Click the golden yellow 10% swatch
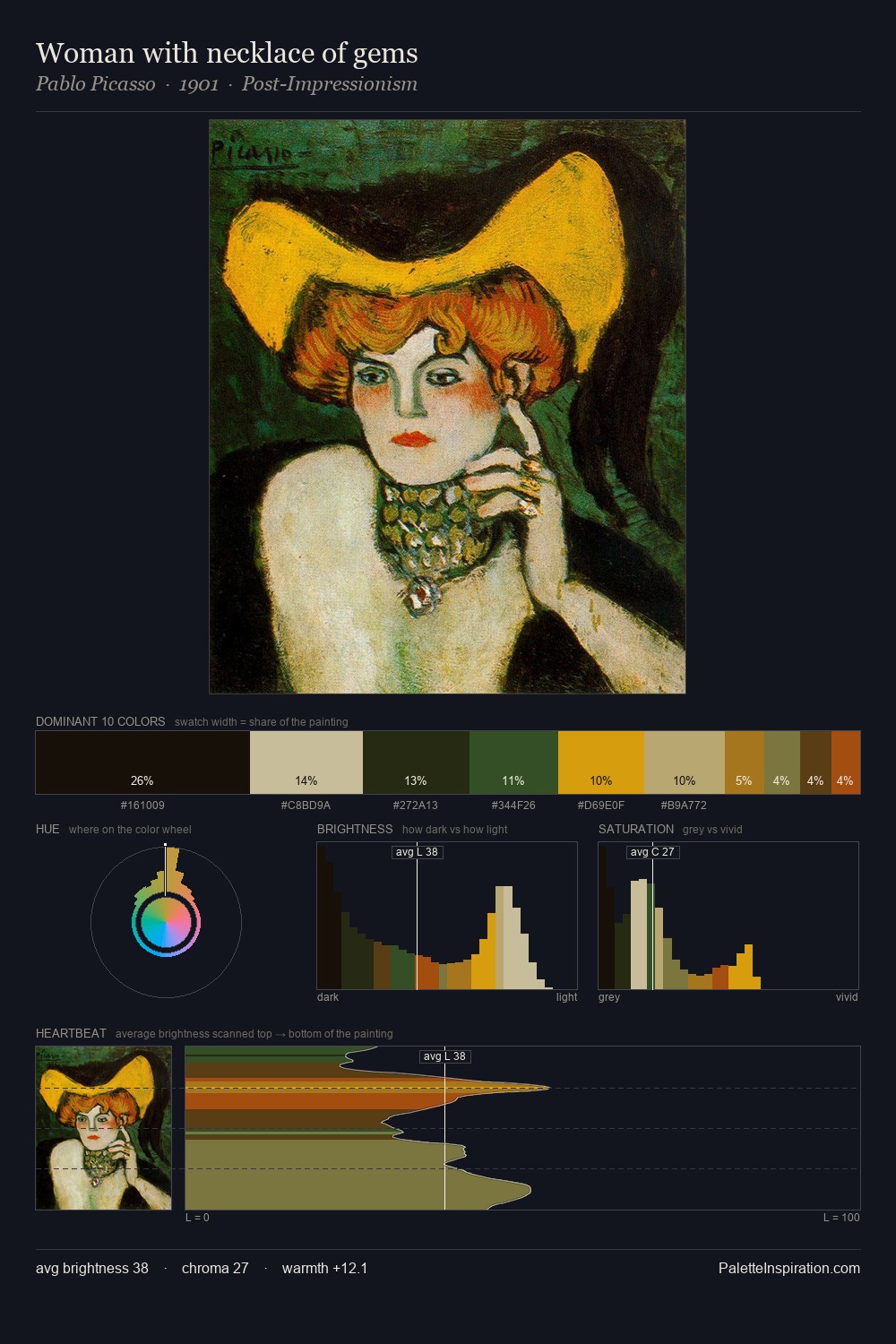896x1344 pixels. pos(601,762)
